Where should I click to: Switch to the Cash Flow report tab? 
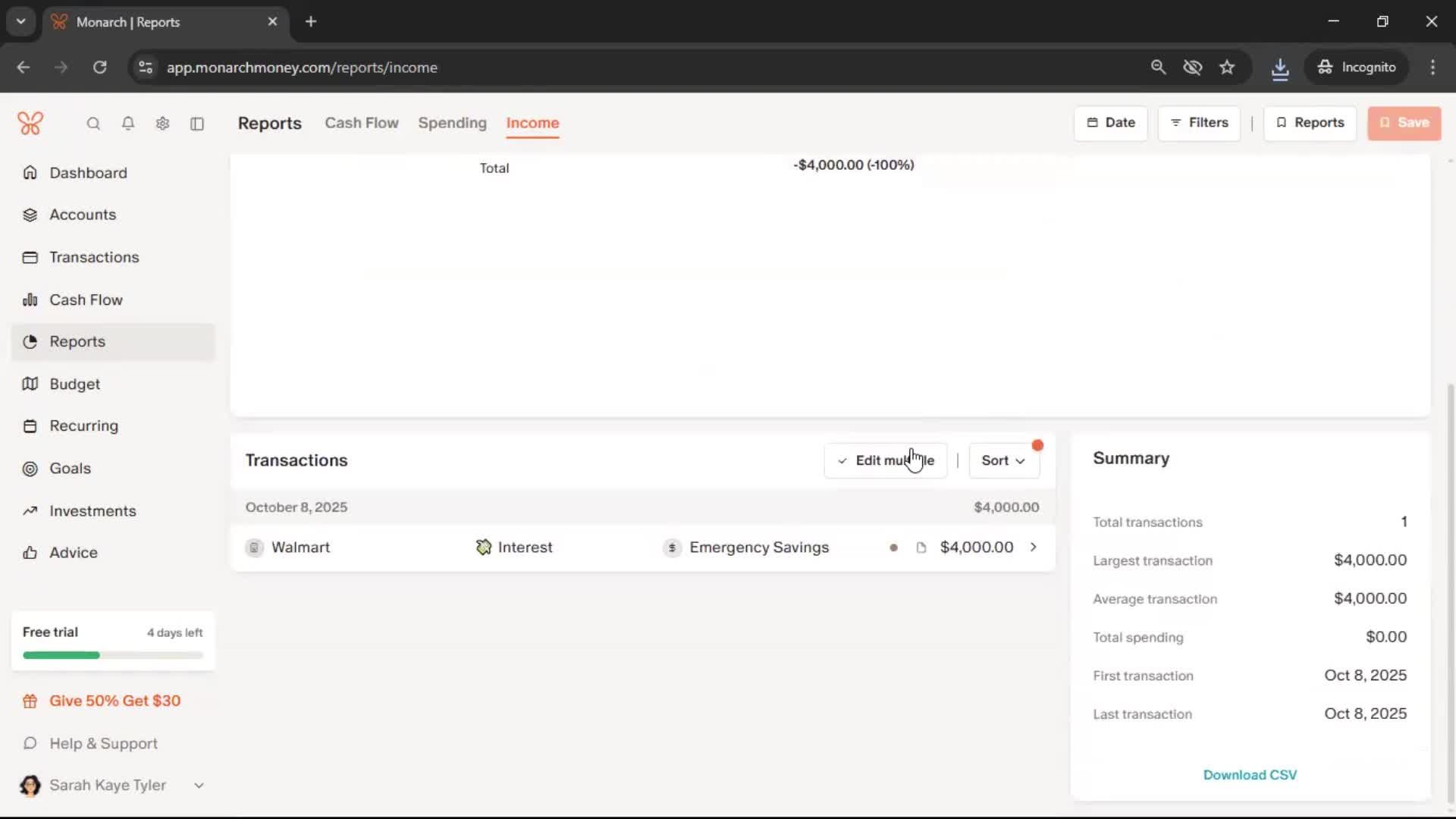tap(361, 123)
